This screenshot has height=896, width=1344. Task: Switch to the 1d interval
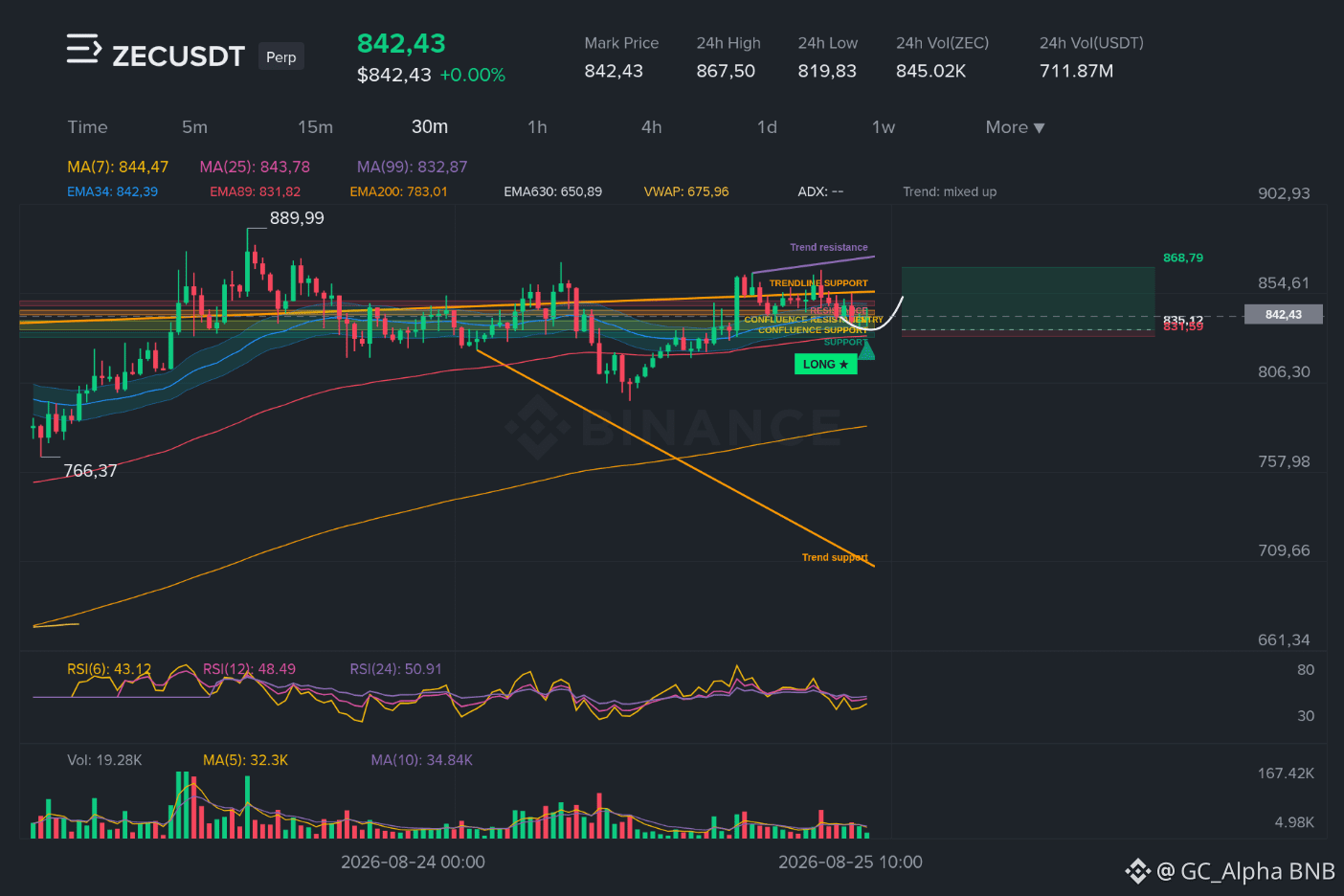pyautogui.click(x=767, y=127)
